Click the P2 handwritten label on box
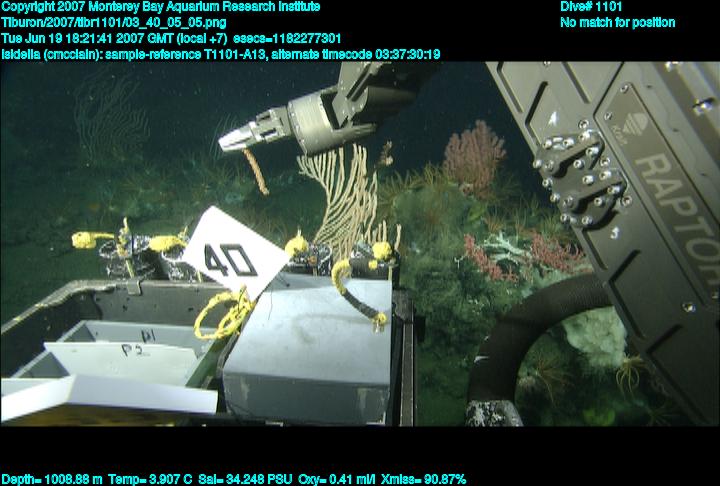The height and width of the screenshot is (486, 720). click(x=131, y=351)
